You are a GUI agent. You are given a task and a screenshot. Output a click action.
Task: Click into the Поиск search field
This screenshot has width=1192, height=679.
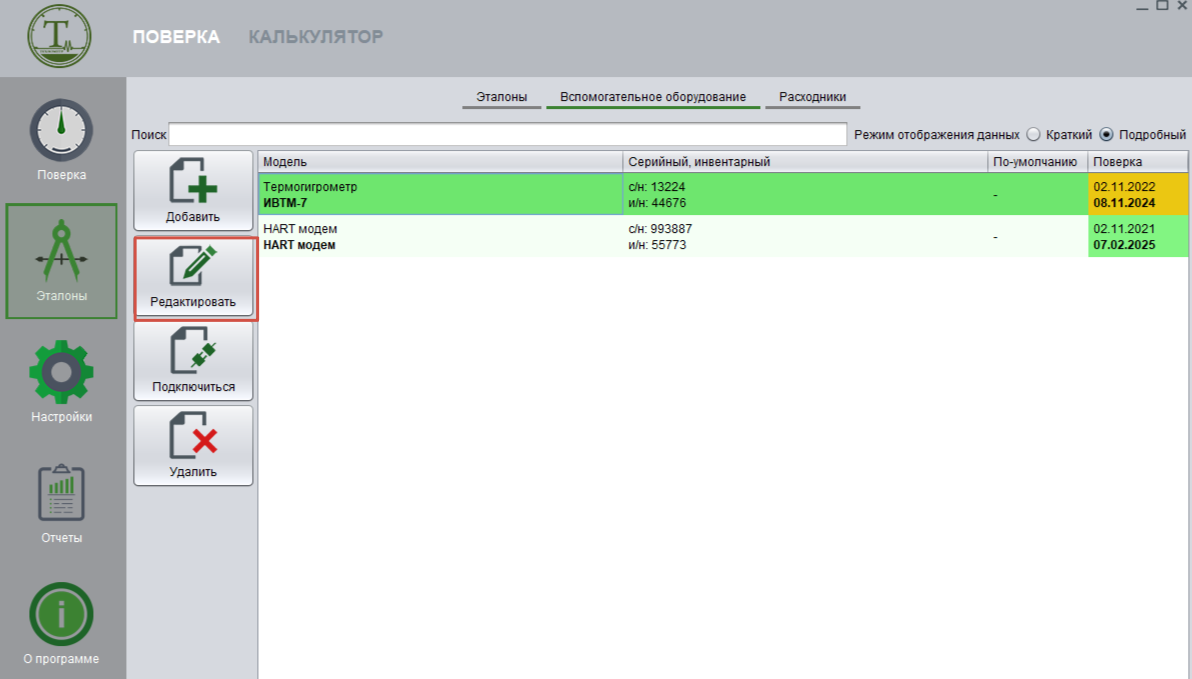point(508,134)
